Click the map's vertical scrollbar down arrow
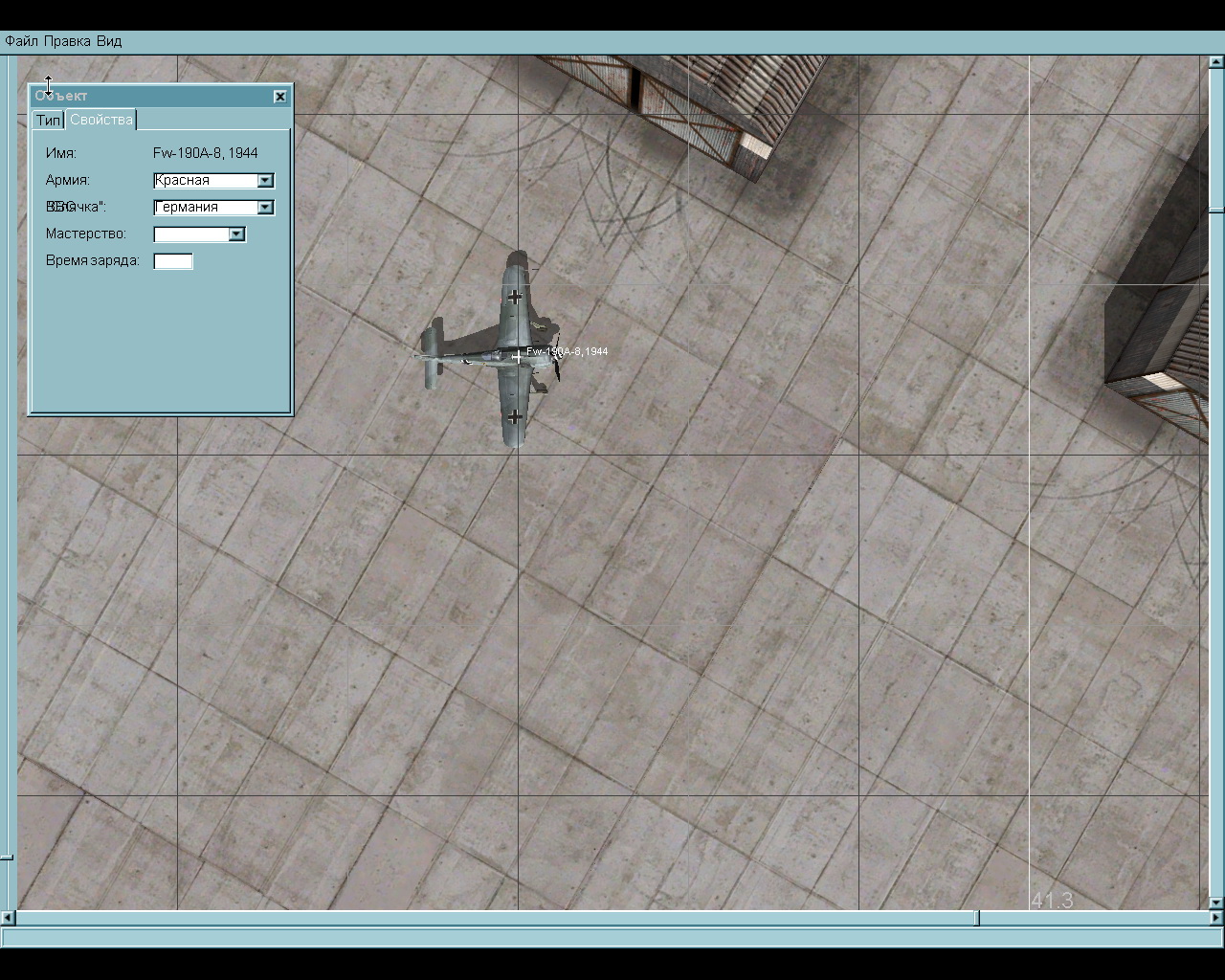 click(x=1216, y=902)
